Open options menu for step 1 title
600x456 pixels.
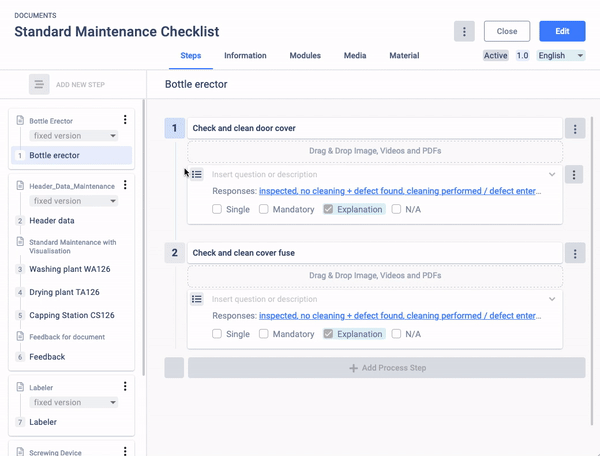pyautogui.click(x=575, y=129)
